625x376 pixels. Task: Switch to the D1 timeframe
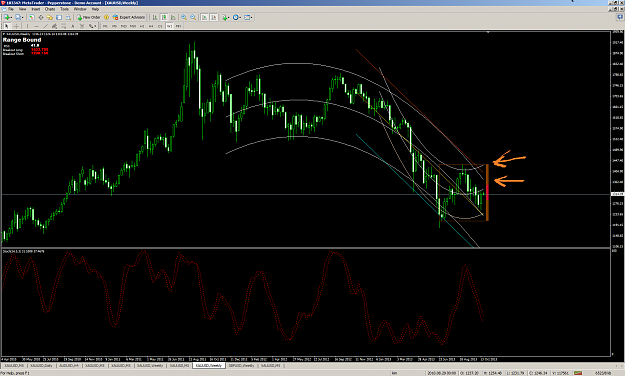click(x=160, y=26)
